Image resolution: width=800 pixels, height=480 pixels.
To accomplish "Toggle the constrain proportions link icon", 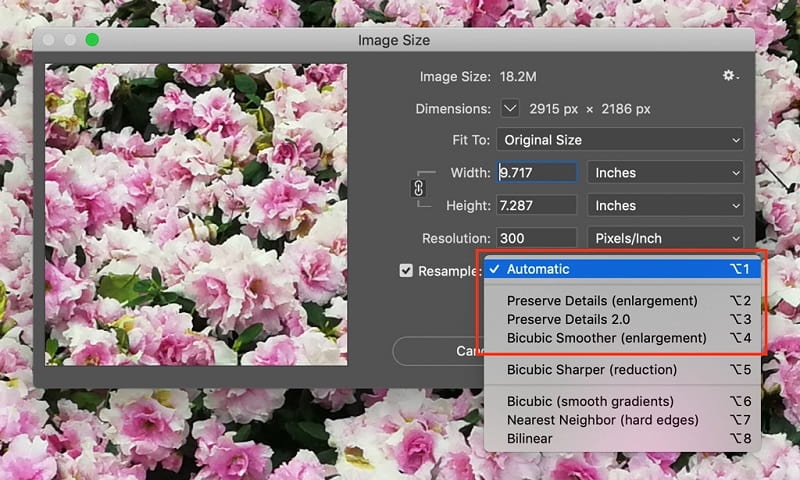I will click(x=419, y=188).
